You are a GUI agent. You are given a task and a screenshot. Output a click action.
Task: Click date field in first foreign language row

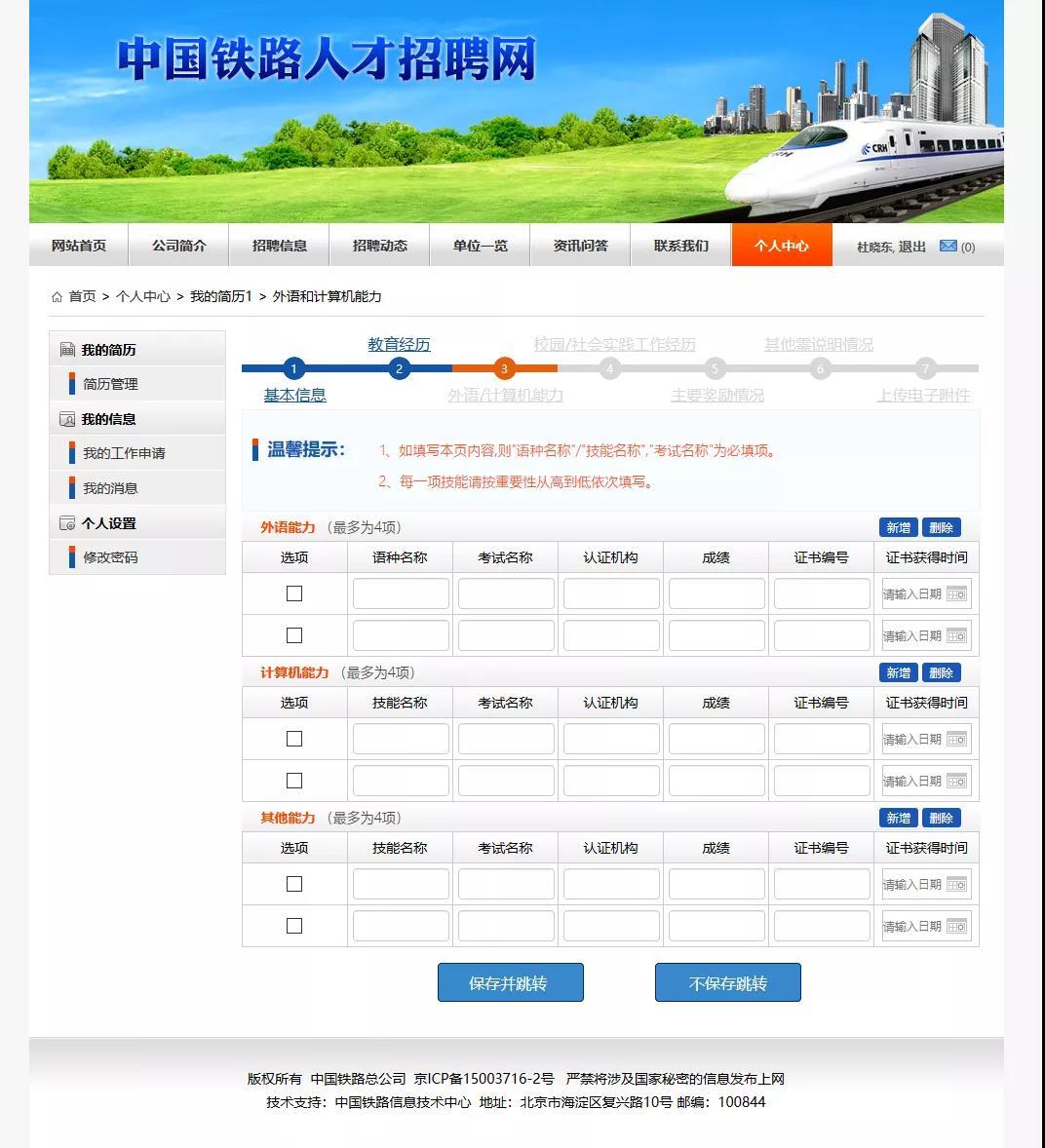click(x=926, y=593)
